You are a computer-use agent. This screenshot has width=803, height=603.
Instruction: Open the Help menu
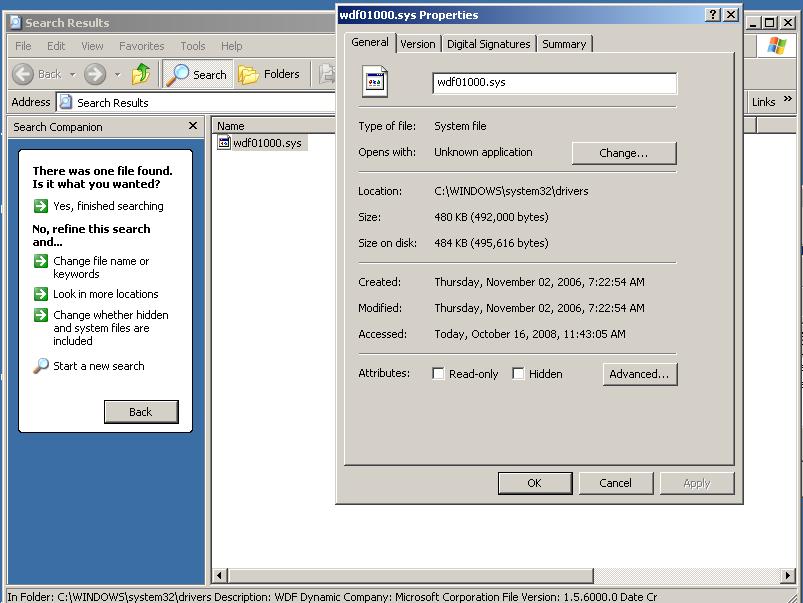[231, 46]
